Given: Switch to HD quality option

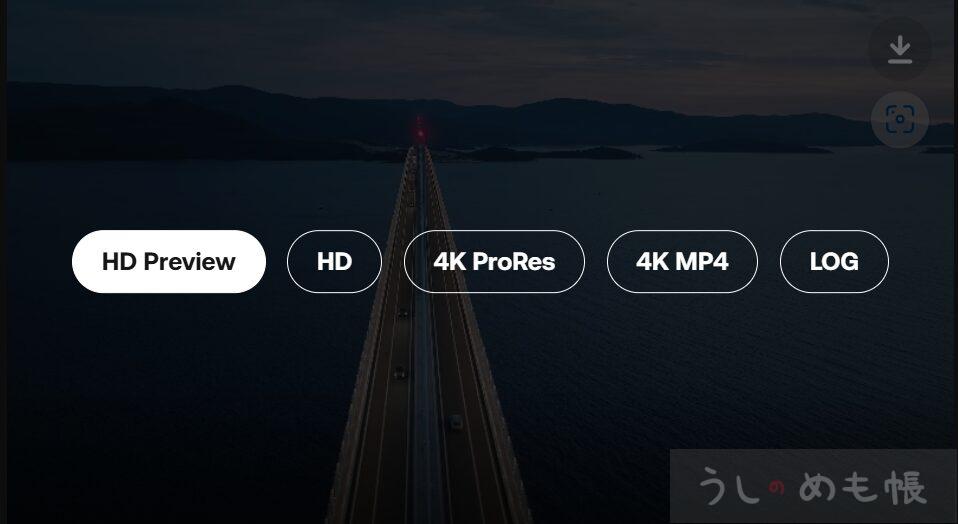Looking at the screenshot, I should (334, 262).
